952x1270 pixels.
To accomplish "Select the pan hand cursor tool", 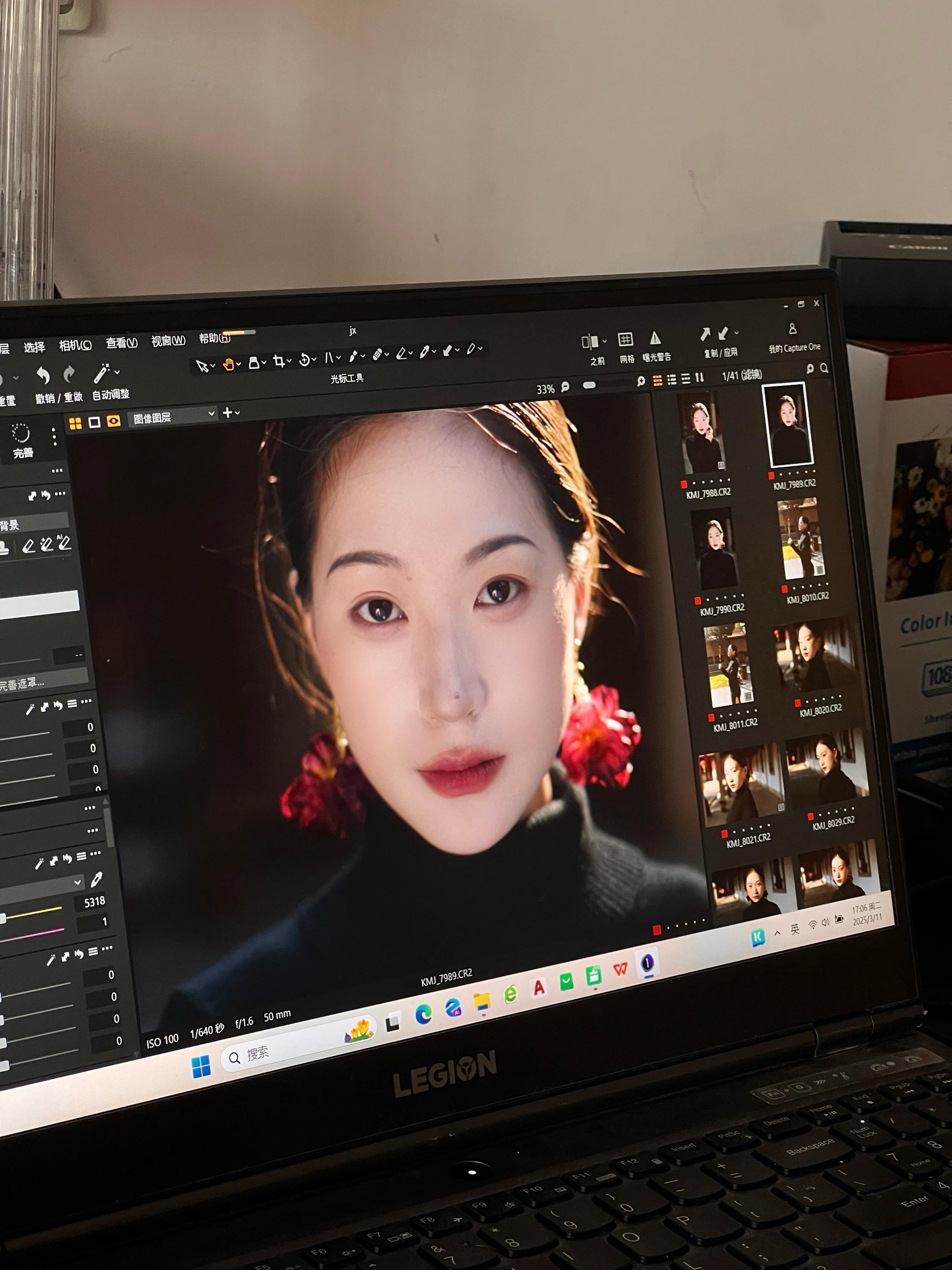I will point(228,364).
